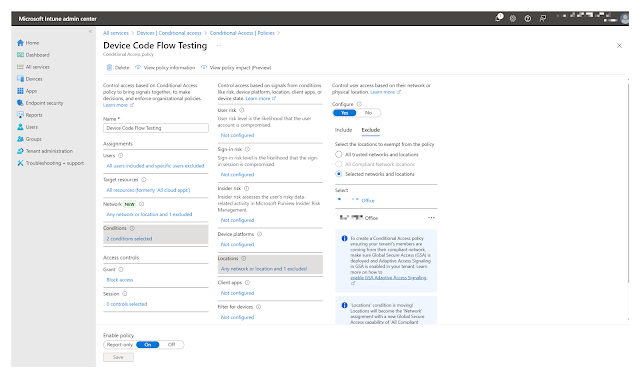Open 2 conditions selected link

pyautogui.click(x=129, y=238)
